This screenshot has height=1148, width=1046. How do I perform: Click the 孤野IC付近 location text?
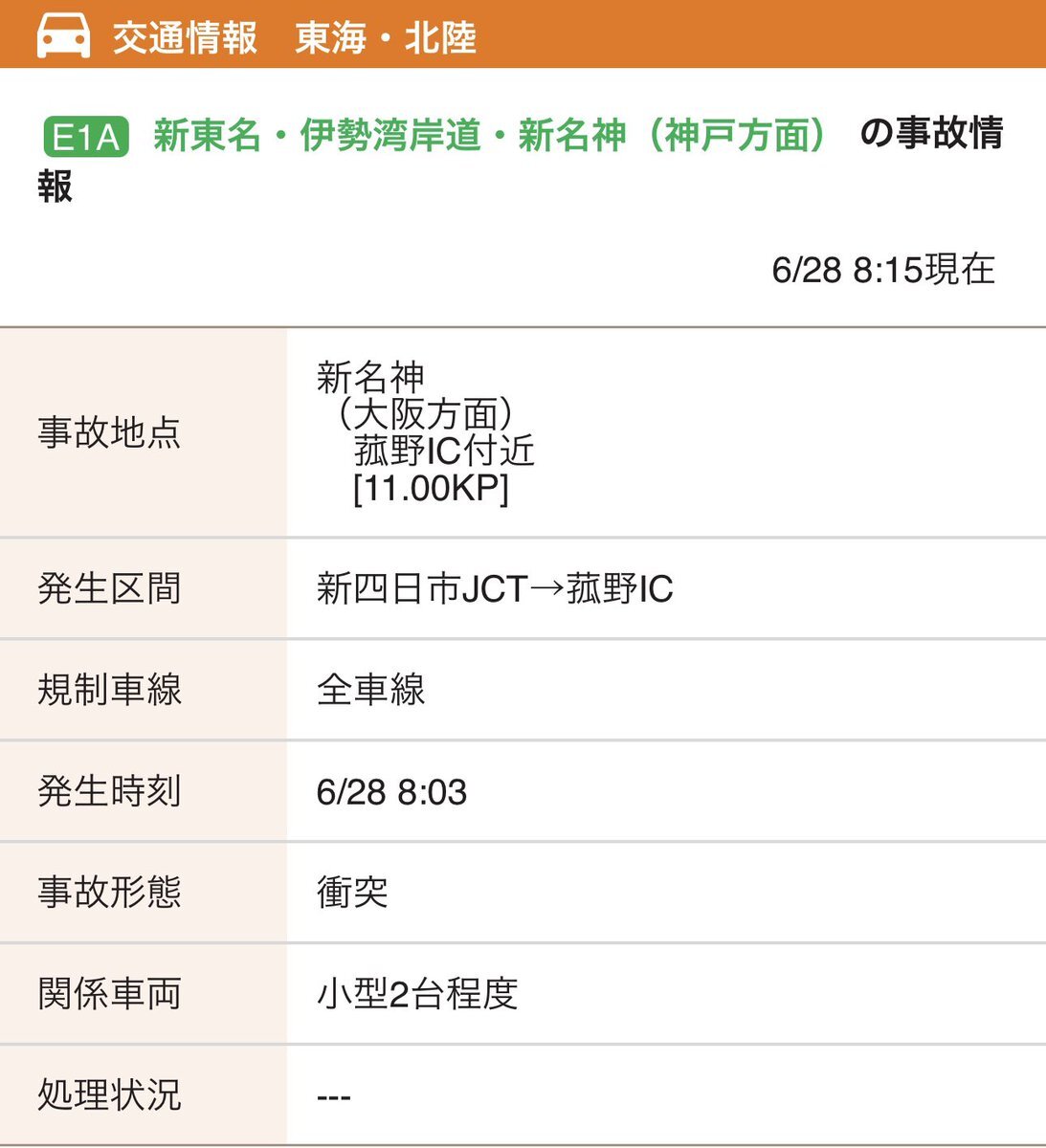444,451
